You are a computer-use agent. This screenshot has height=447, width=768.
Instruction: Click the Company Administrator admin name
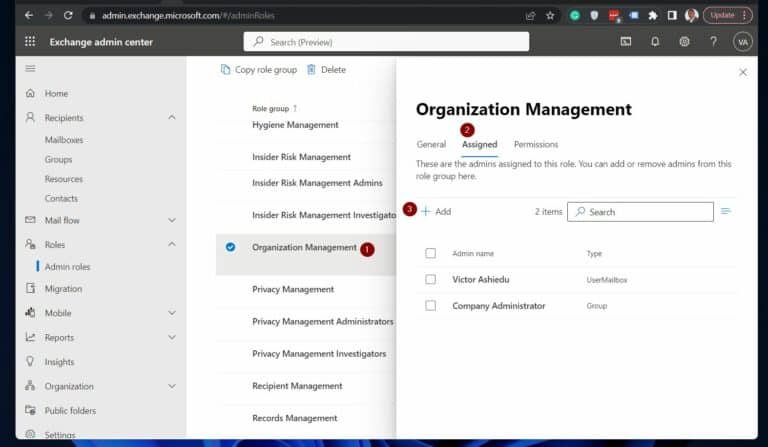(x=499, y=306)
